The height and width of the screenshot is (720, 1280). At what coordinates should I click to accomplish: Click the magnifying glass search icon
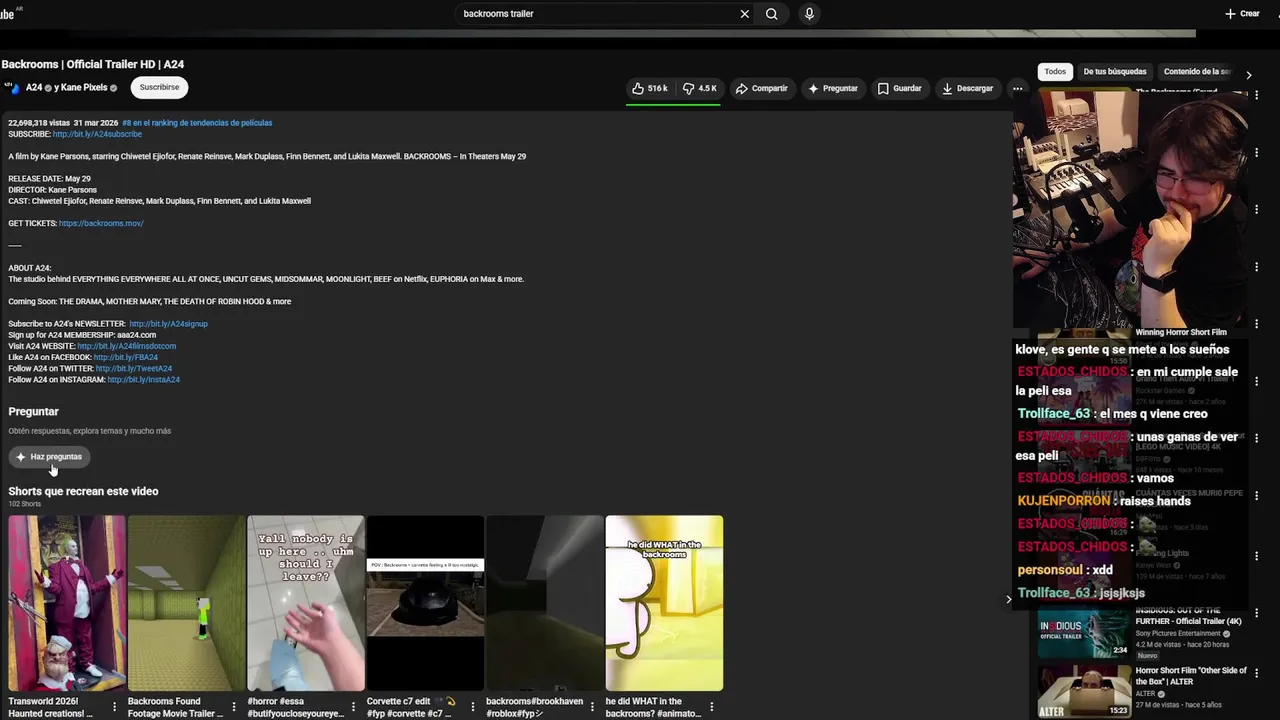pos(771,14)
